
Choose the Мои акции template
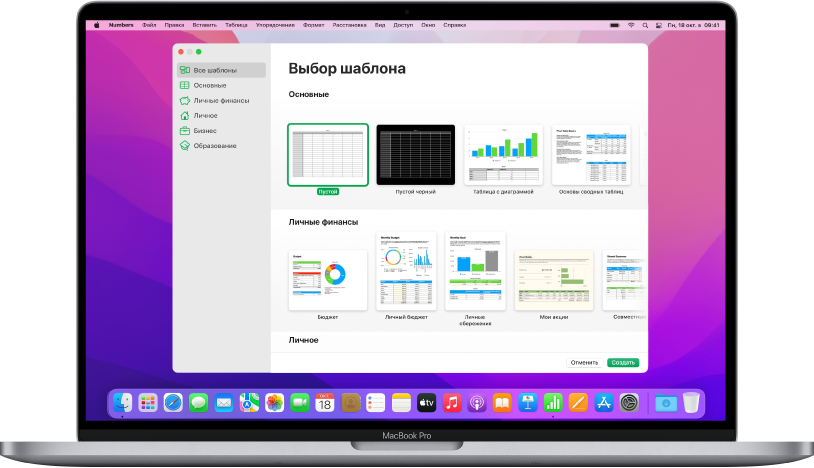tap(553, 280)
